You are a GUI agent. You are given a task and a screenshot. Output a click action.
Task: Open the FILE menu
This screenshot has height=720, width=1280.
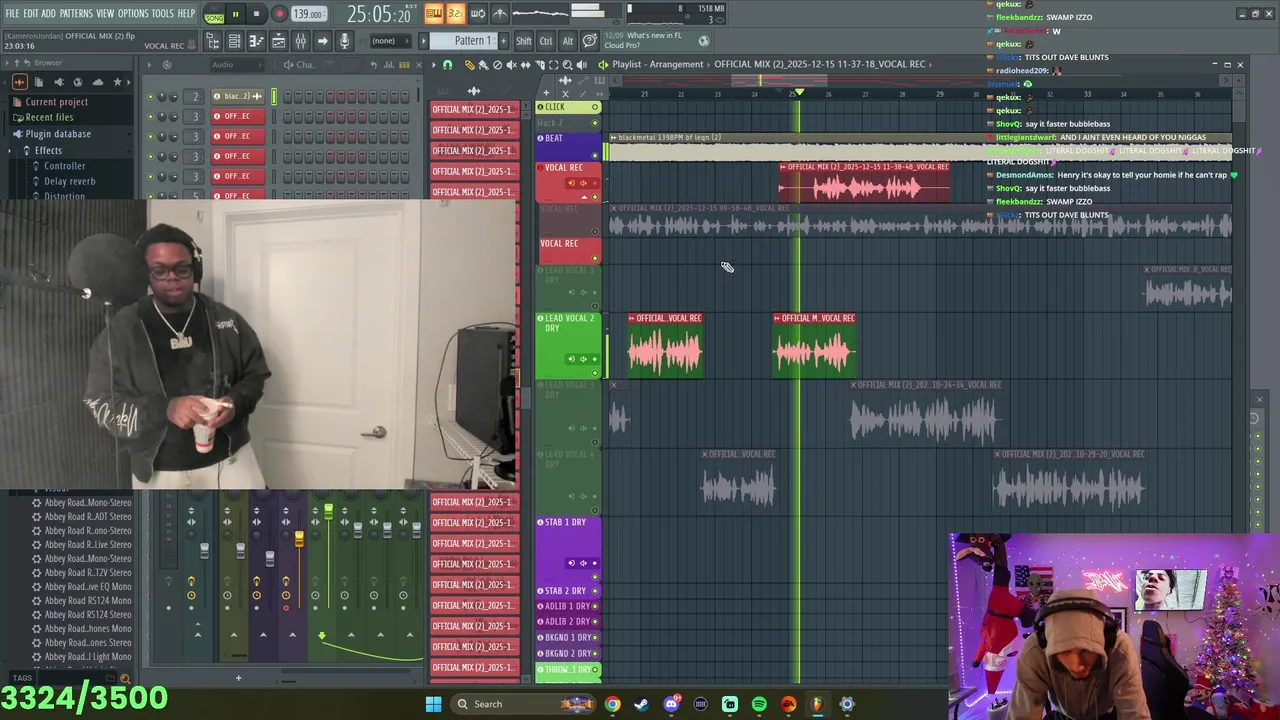(x=12, y=13)
